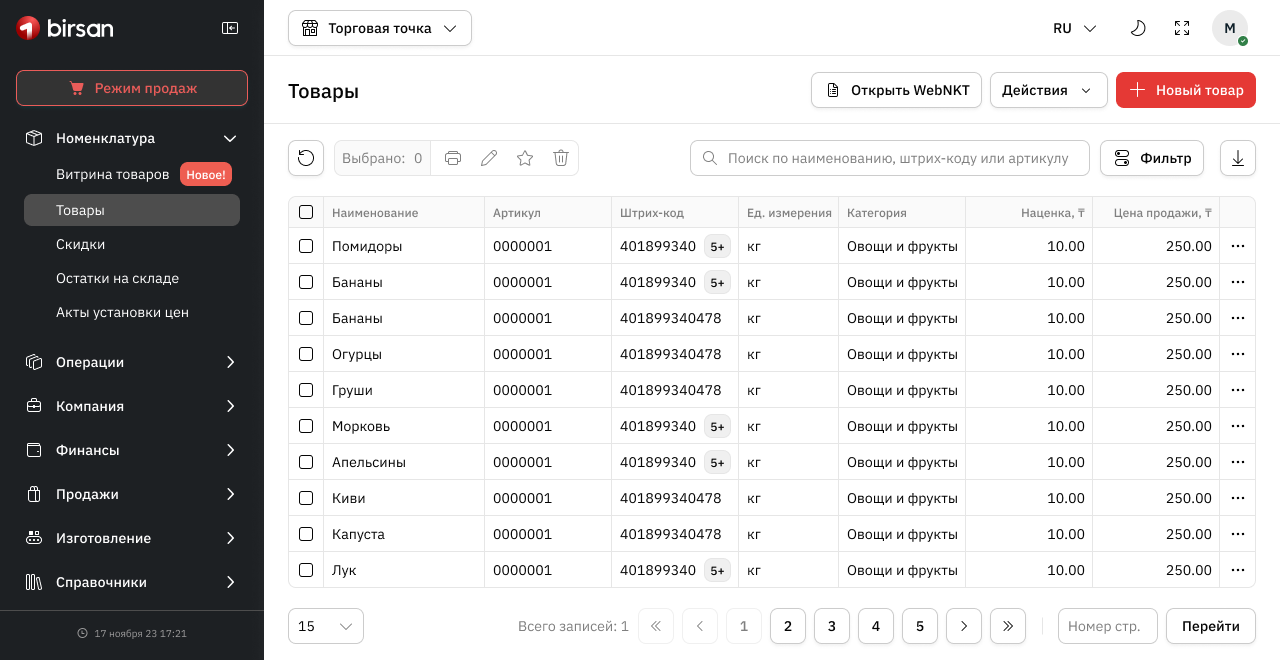Toggle dark mode moon icon

pos(1138,28)
